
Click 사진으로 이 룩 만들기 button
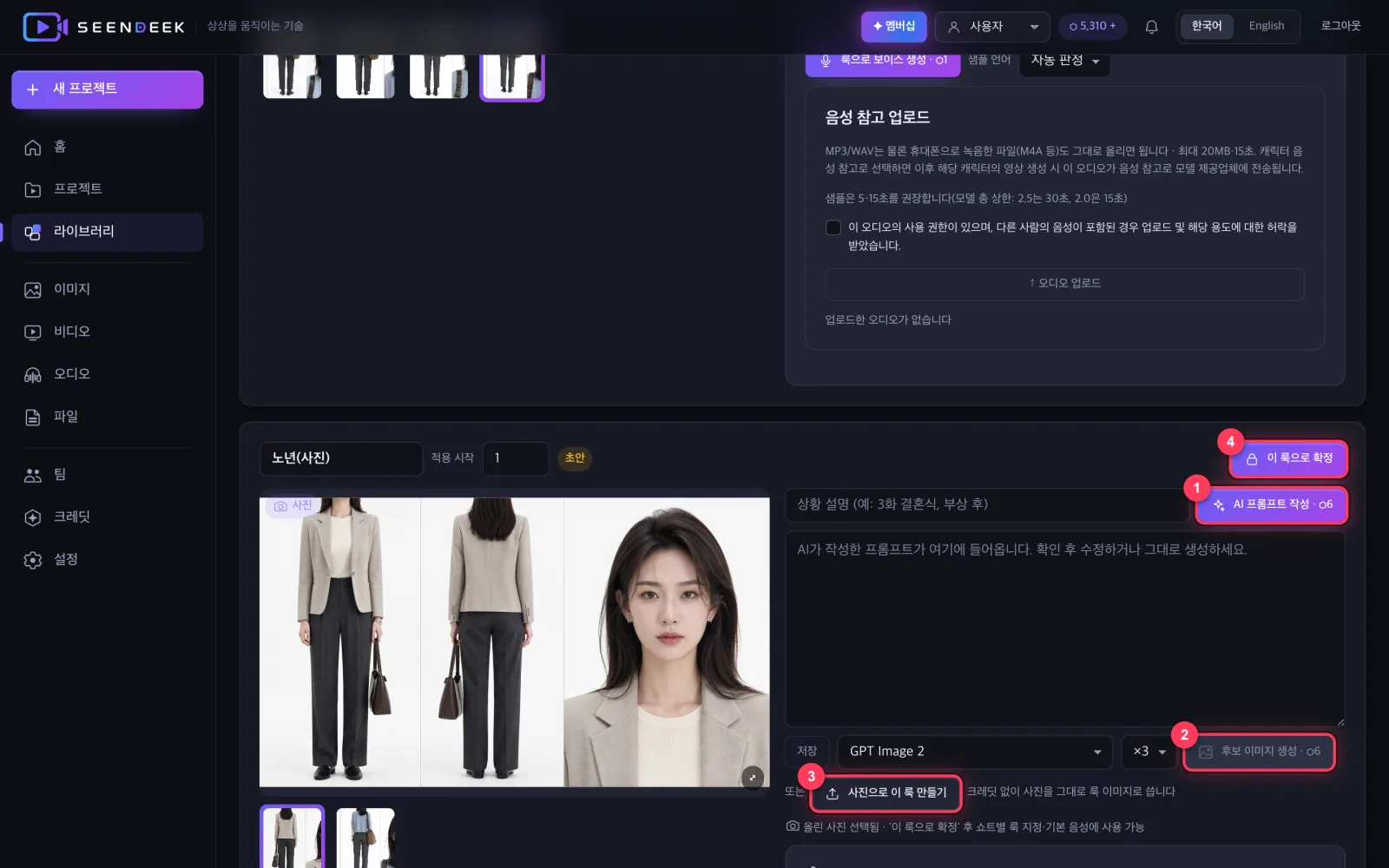[885, 793]
